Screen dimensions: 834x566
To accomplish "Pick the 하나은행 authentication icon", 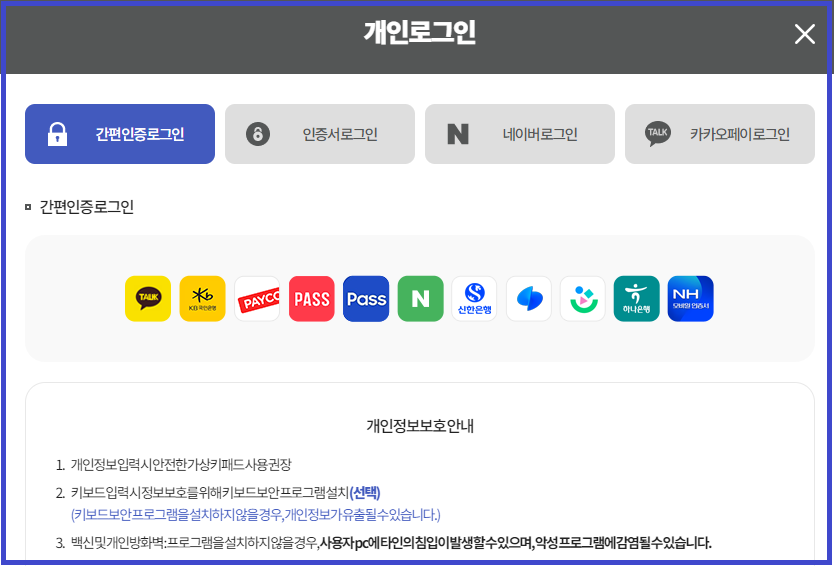I will (x=637, y=299).
